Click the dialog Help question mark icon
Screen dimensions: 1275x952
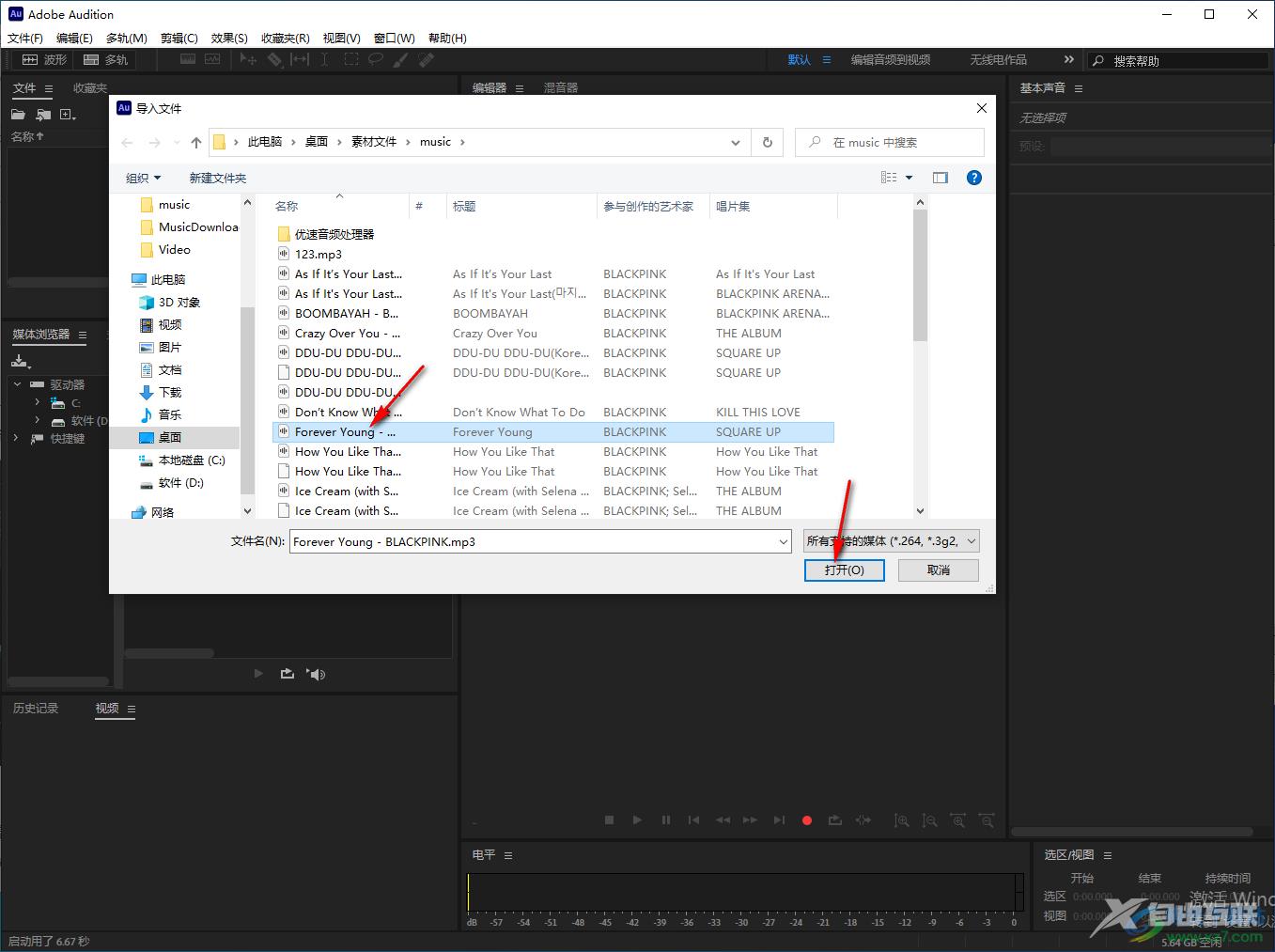(x=974, y=178)
